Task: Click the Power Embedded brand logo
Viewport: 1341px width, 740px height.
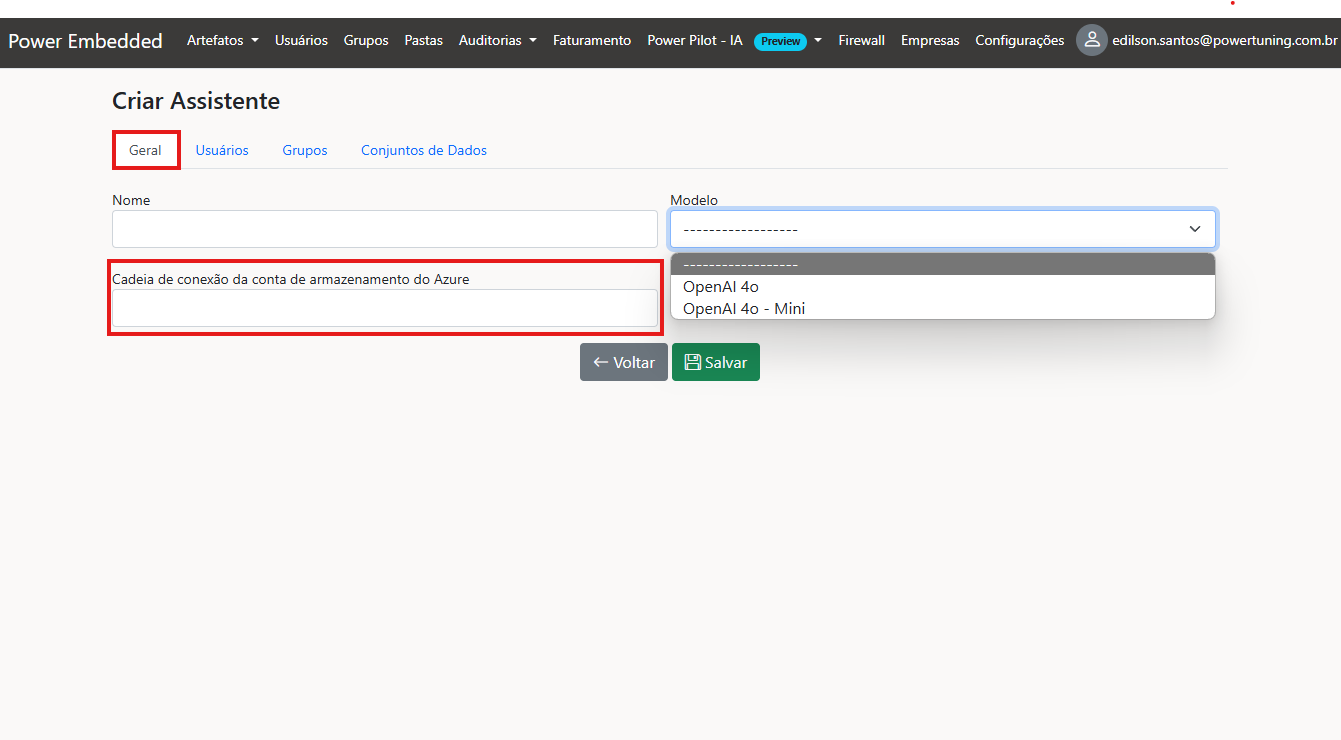Action: pyautogui.click(x=85, y=41)
